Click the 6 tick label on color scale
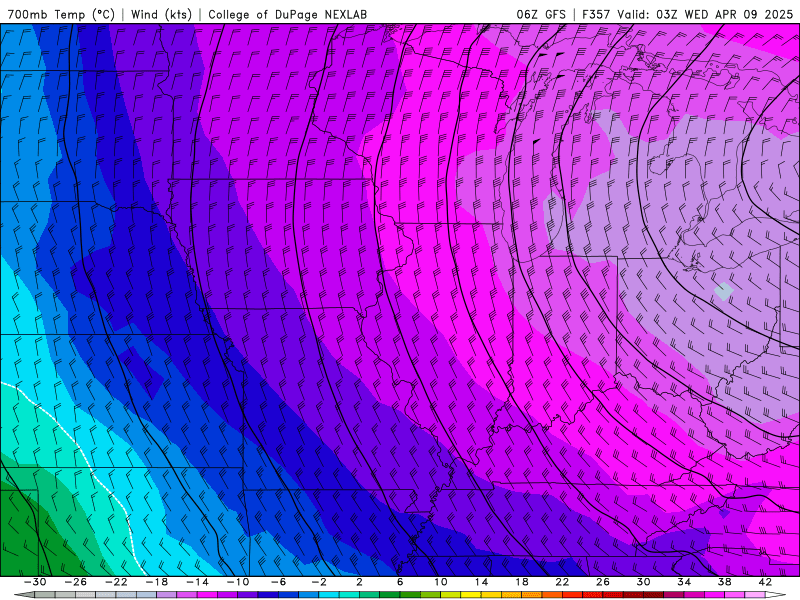800x600 pixels. [400, 582]
